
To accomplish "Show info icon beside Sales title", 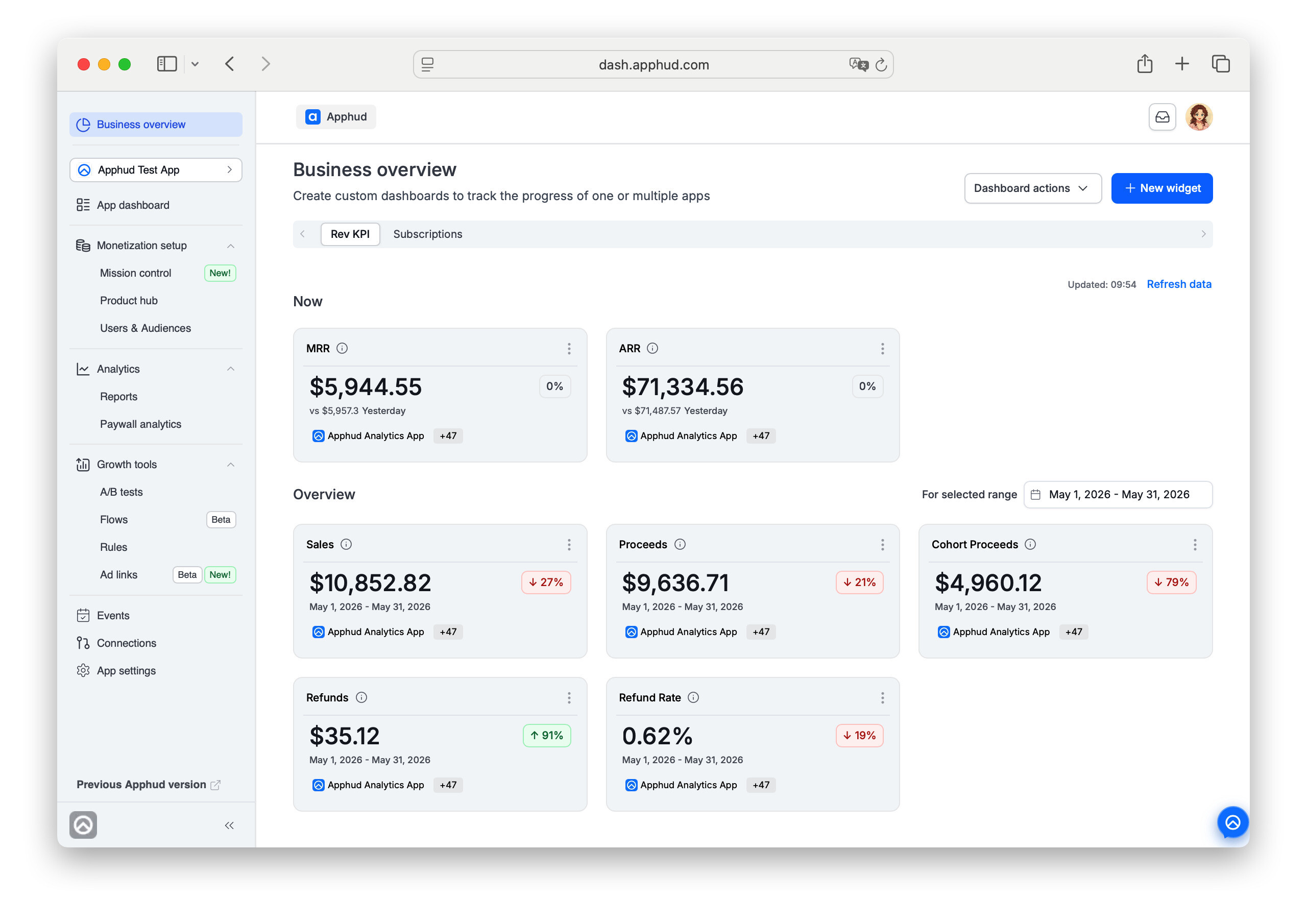I will tap(346, 544).
